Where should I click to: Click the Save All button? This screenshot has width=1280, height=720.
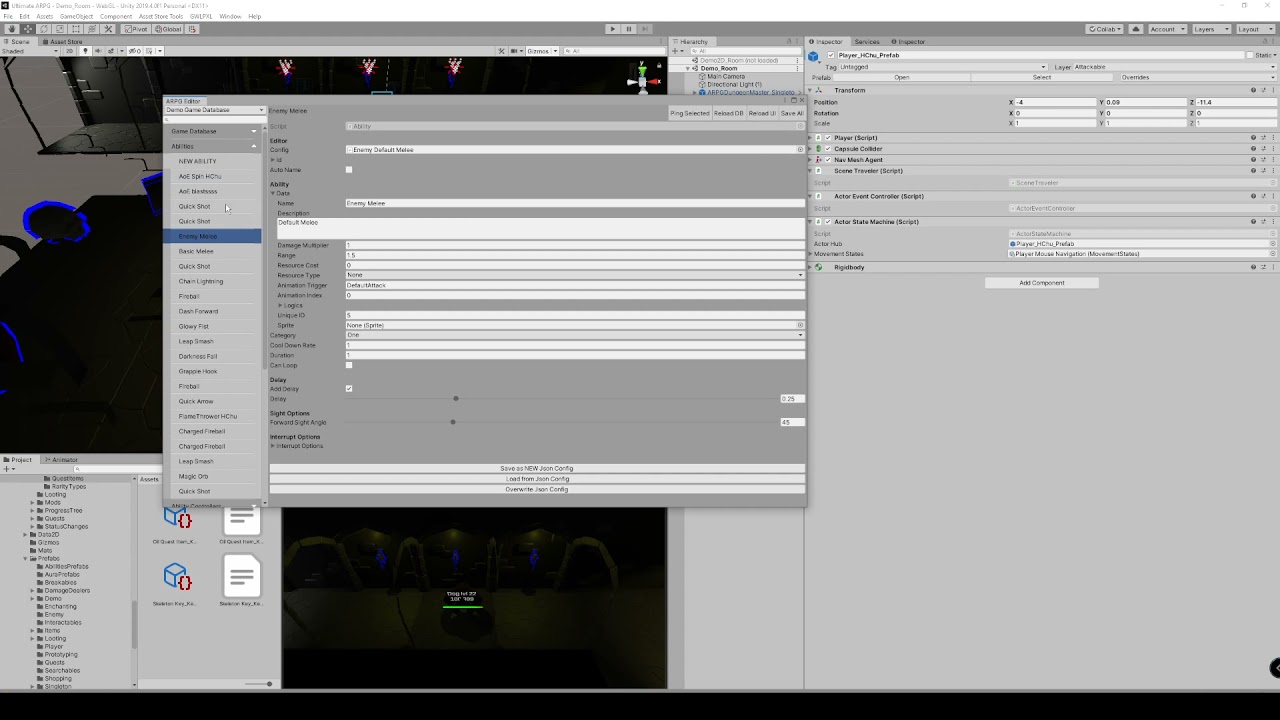(792, 113)
